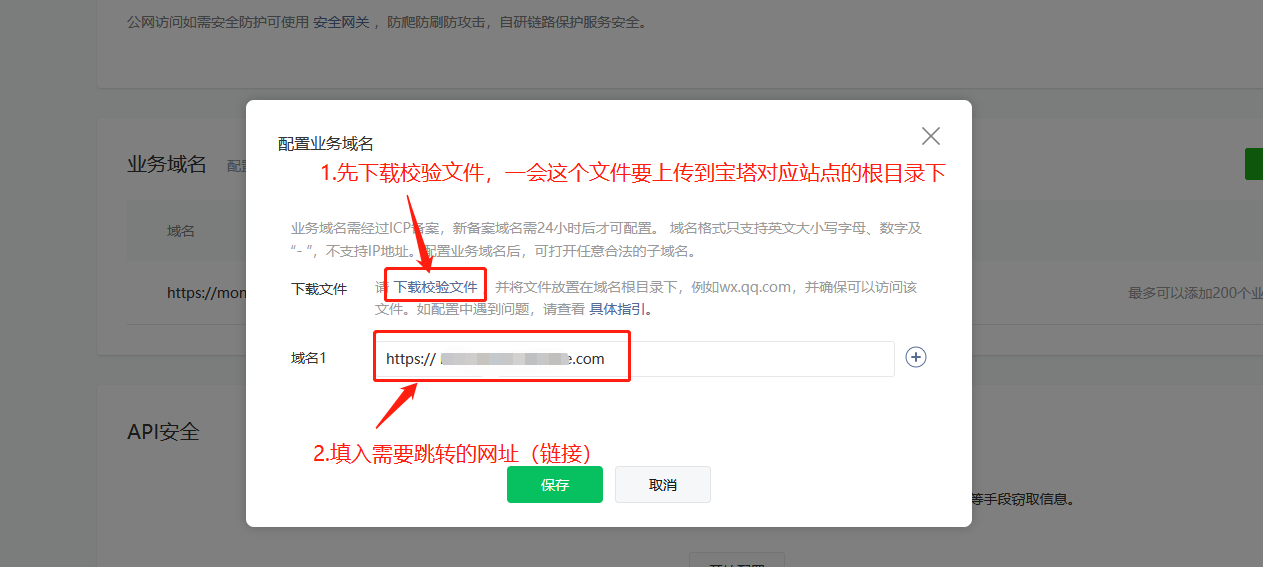1263x567 pixels.
Task: Open the 安全网关 link at the top
Action: [x=342, y=21]
